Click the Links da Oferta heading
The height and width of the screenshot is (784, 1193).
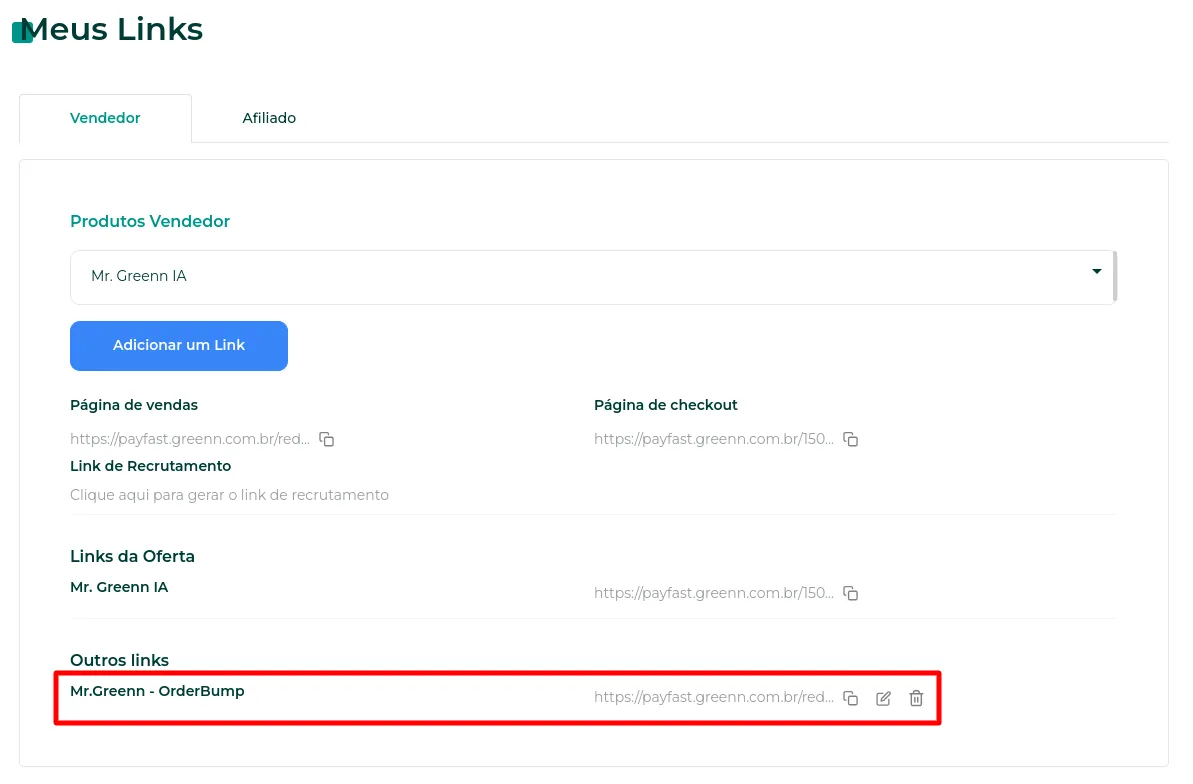[132, 556]
